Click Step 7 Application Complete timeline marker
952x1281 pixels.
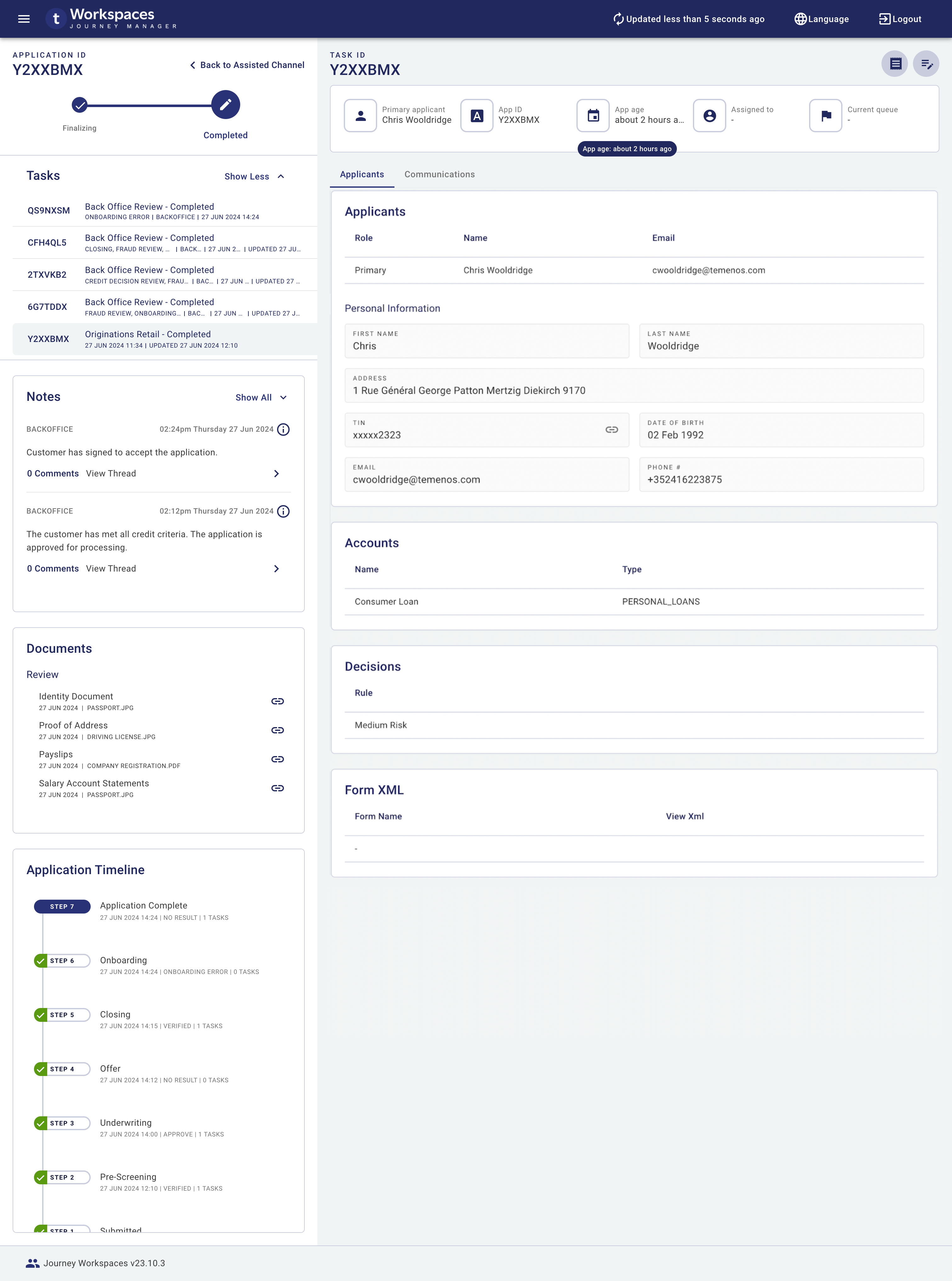[62, 907]
